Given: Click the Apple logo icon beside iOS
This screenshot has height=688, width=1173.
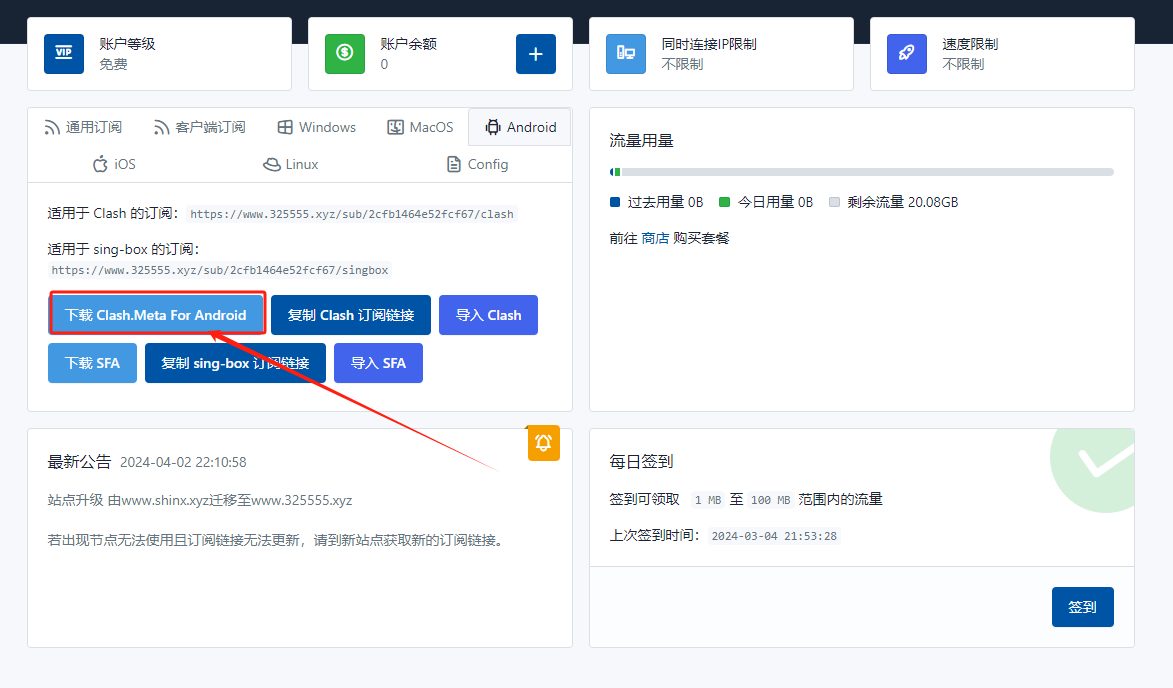Looking at the screenshot, I should click(100, 164).
